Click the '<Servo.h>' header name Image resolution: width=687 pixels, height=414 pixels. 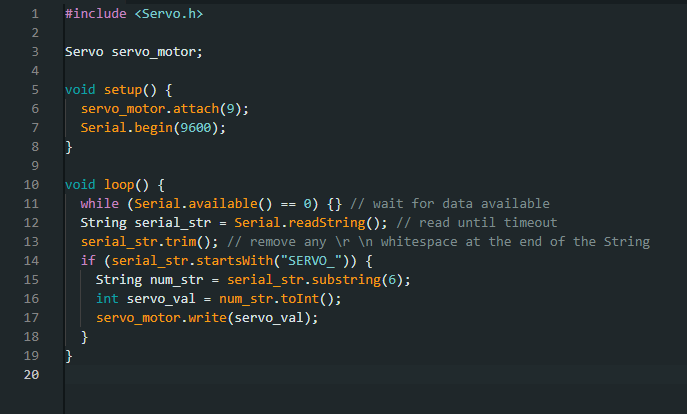pyautogui.click(x=169, y=14)
